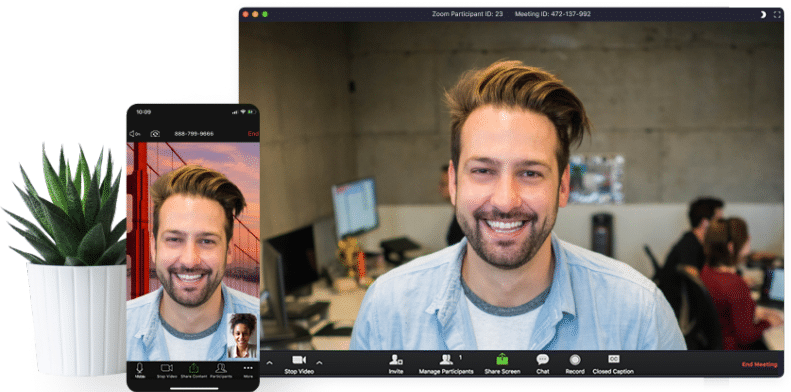The image size is (791, 392).
Task: Open Participants on the phone app
Action: click(x=221, y=370)
